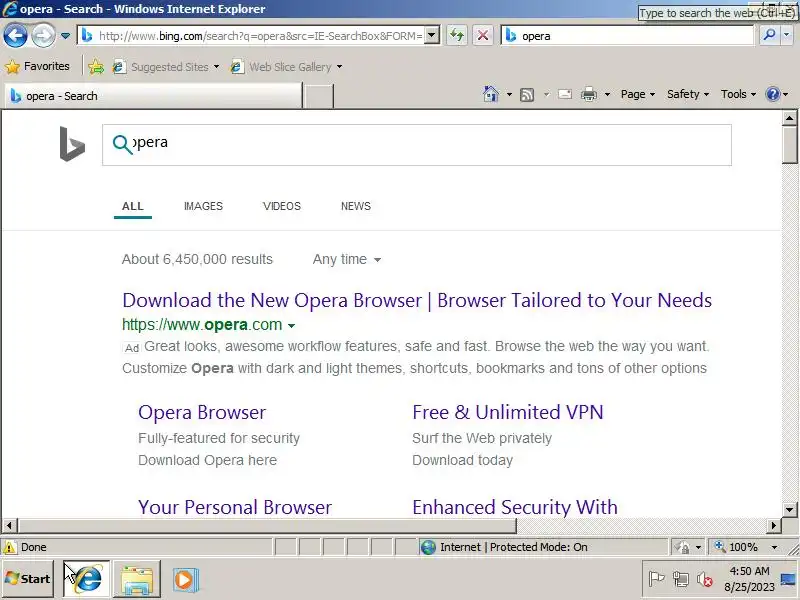Expand the address bar URL dropdown
The width and height of the screenshot is (800, 600).
432,35
